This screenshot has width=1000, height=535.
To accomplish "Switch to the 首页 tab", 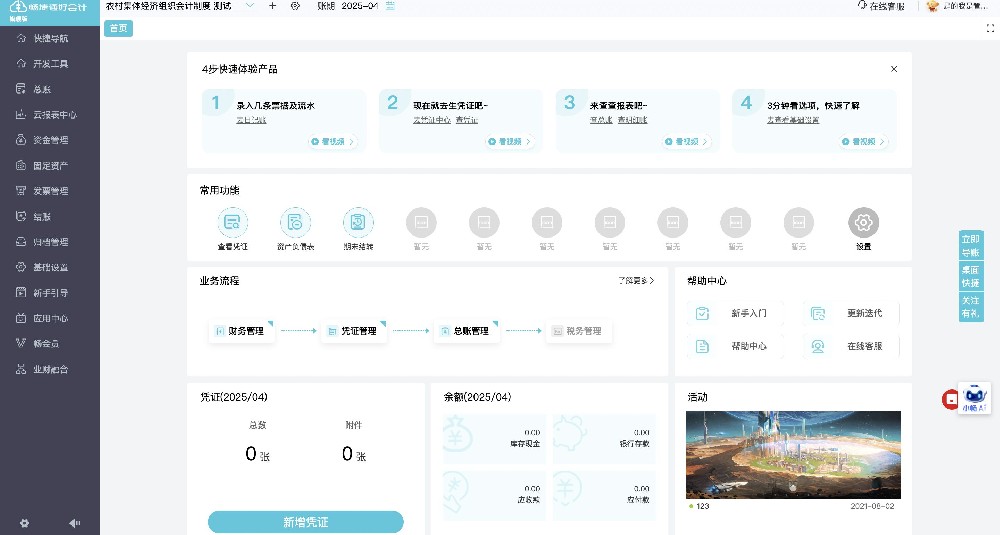I will [118, 28].
